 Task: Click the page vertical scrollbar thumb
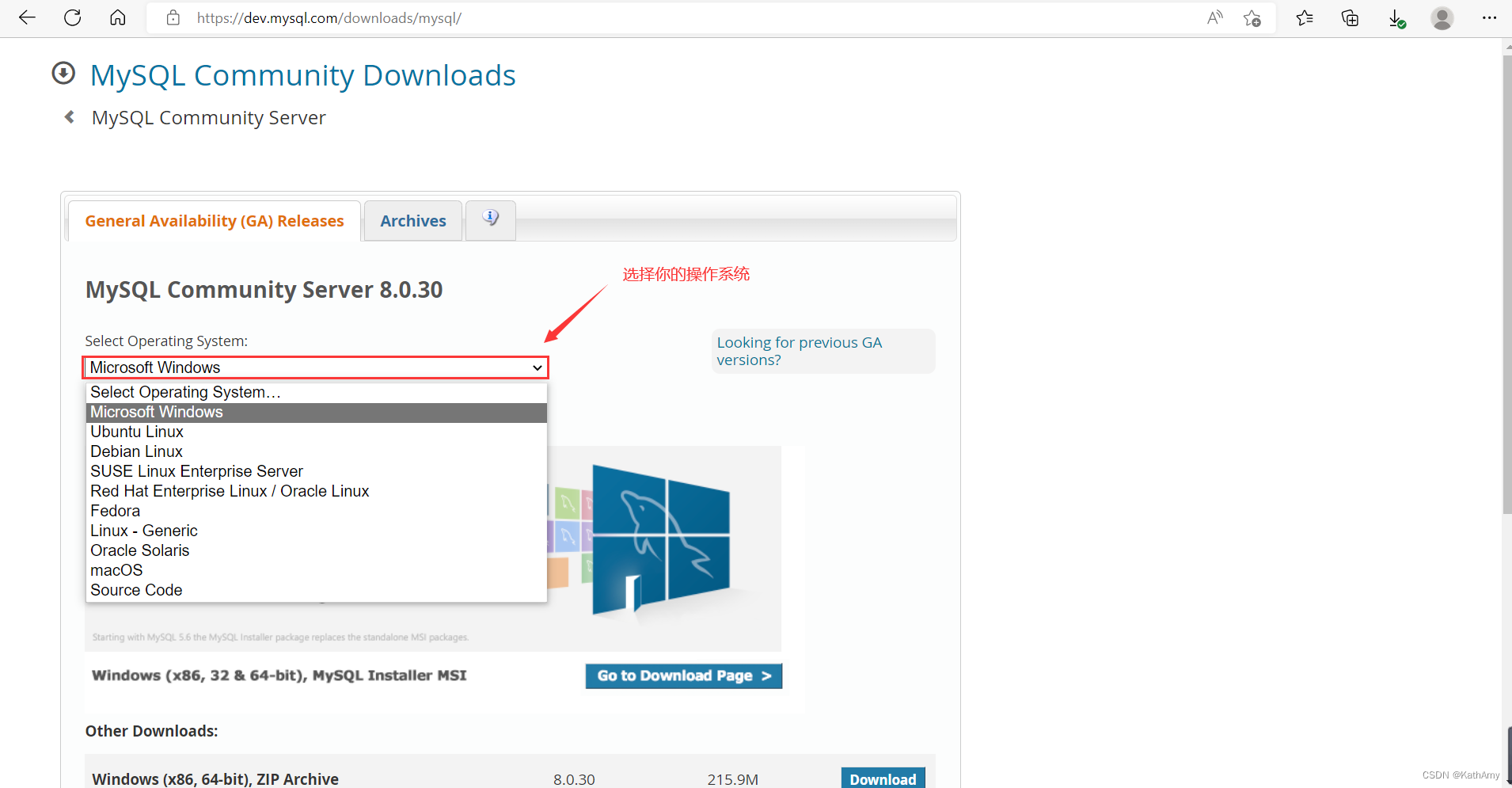pyautogui.click(x=1506, y=285)
